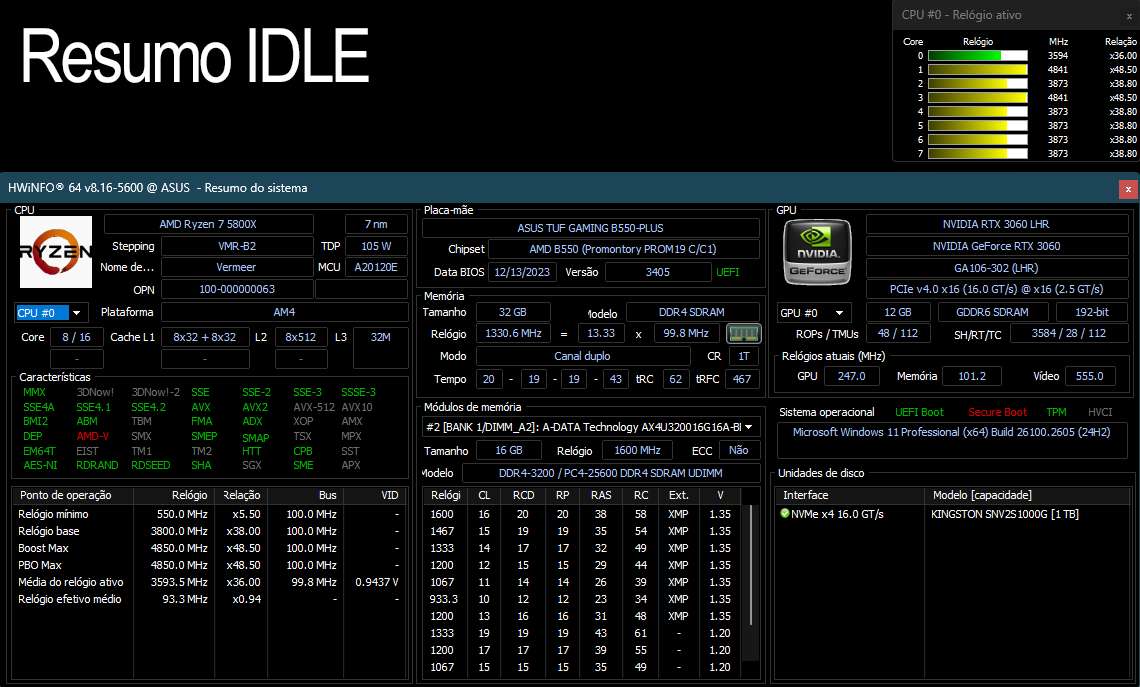Screen dimensions: 1140x687
Task: Click the AMD Ryzen CPU logo
Action: point(56,252)
